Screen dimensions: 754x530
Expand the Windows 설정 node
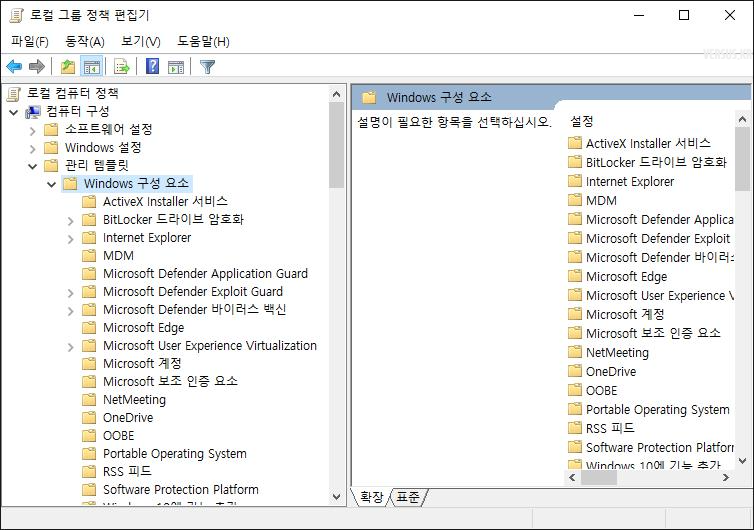33,149
